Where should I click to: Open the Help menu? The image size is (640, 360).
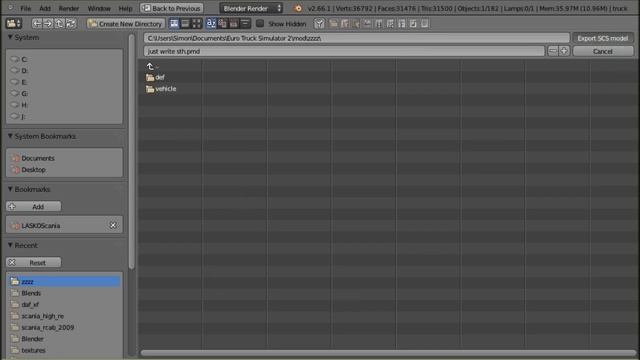coord(125,8)
